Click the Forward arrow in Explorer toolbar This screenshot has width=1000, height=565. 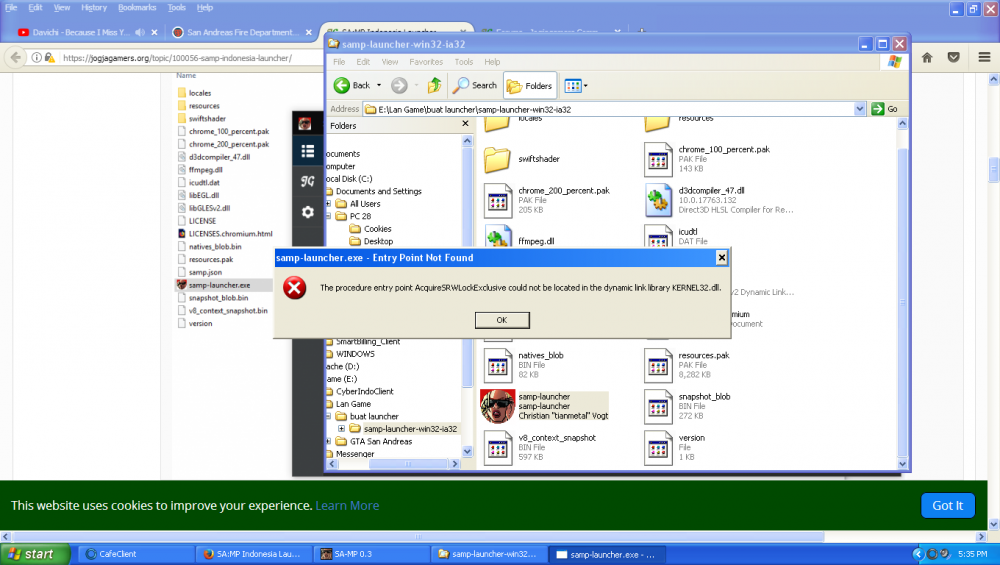point(399,85)
